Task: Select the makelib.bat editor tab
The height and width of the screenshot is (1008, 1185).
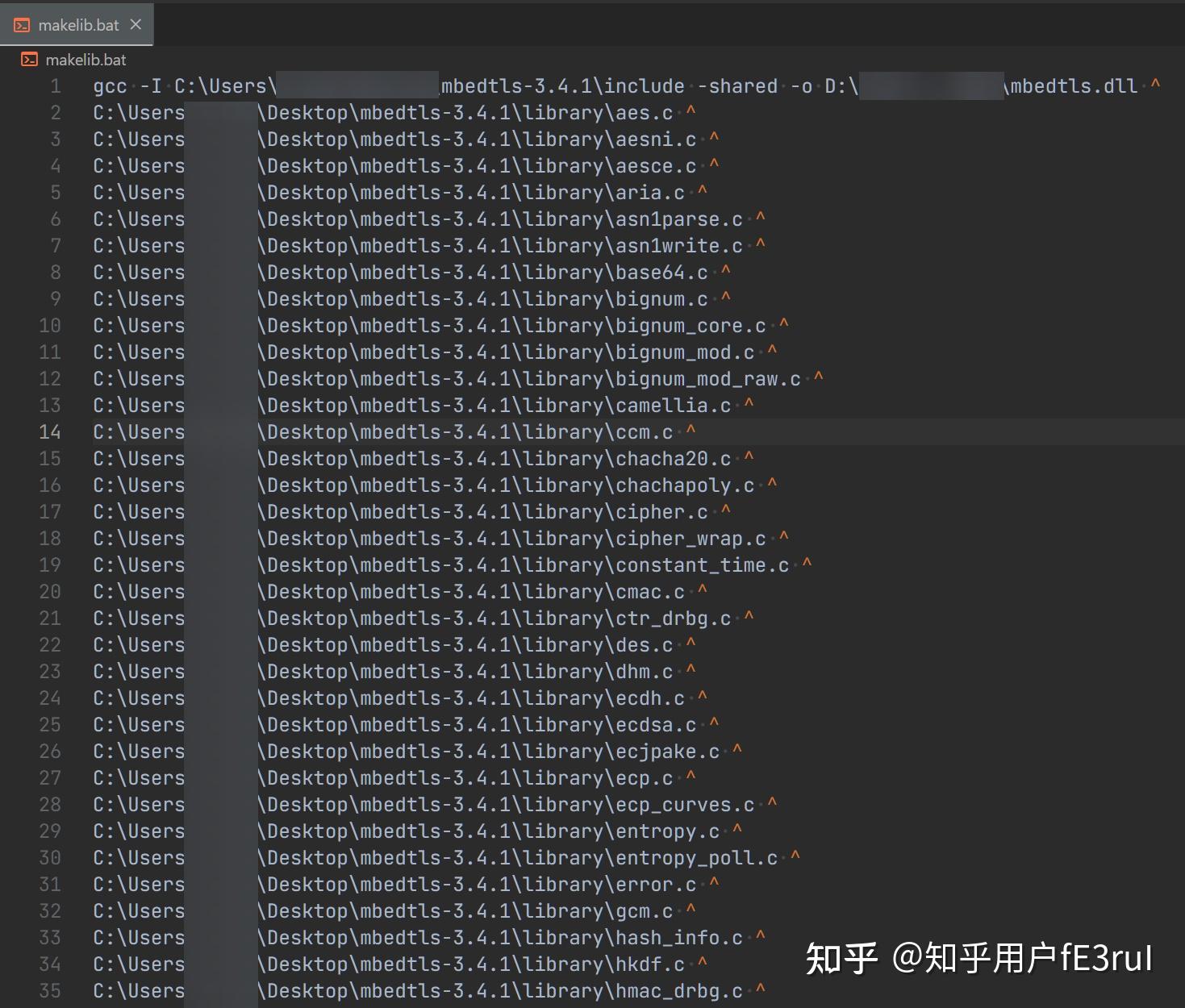Action: coord(79,23)
